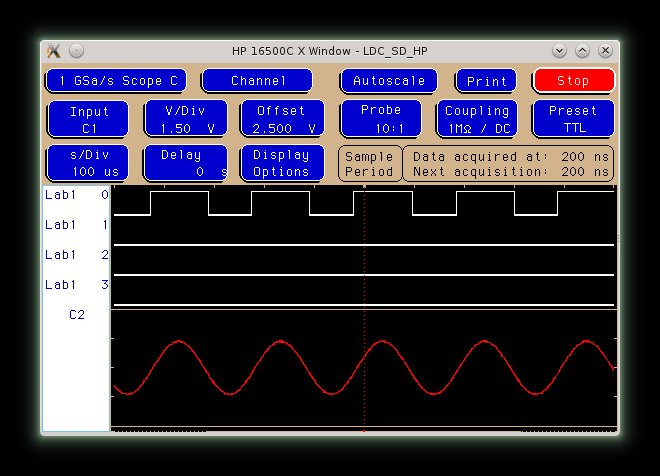Screen dimensions: 660x476
Task: Adjust the V/Div 1.50 V field
Action: pyautogui.click(x=186, y=119)
